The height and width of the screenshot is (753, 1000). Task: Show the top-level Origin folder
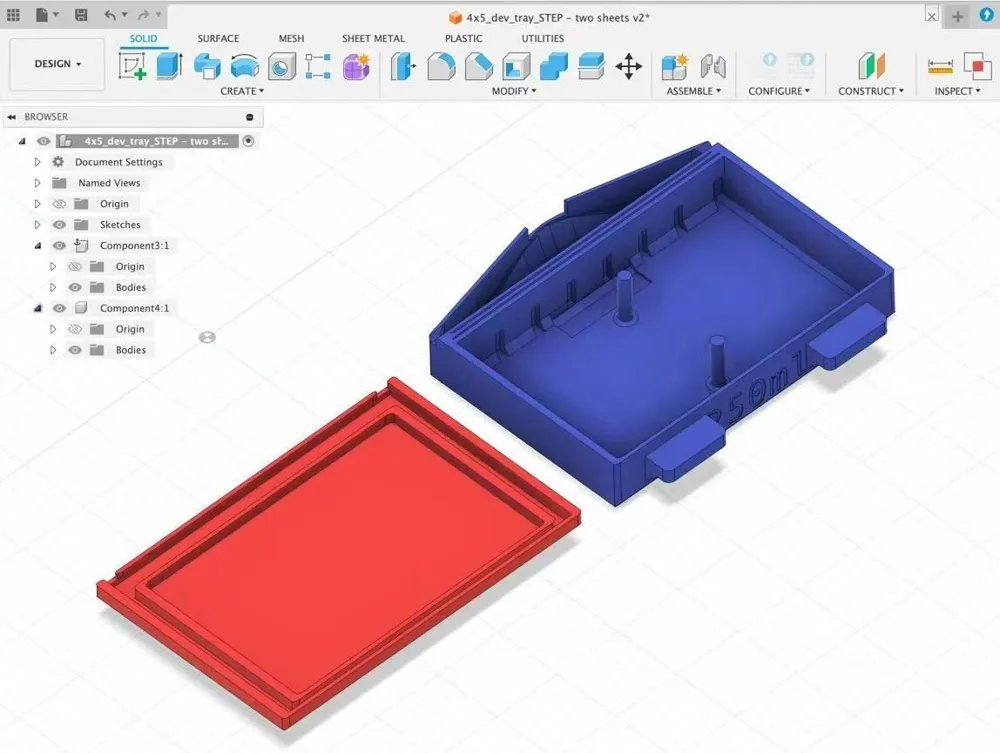(59, 204)
